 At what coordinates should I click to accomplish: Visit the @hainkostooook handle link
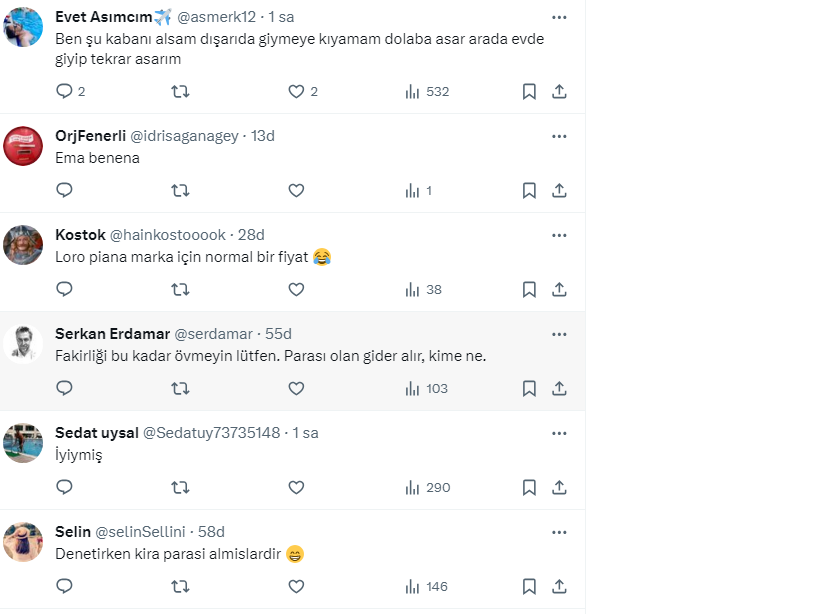[x=167, y=235]
